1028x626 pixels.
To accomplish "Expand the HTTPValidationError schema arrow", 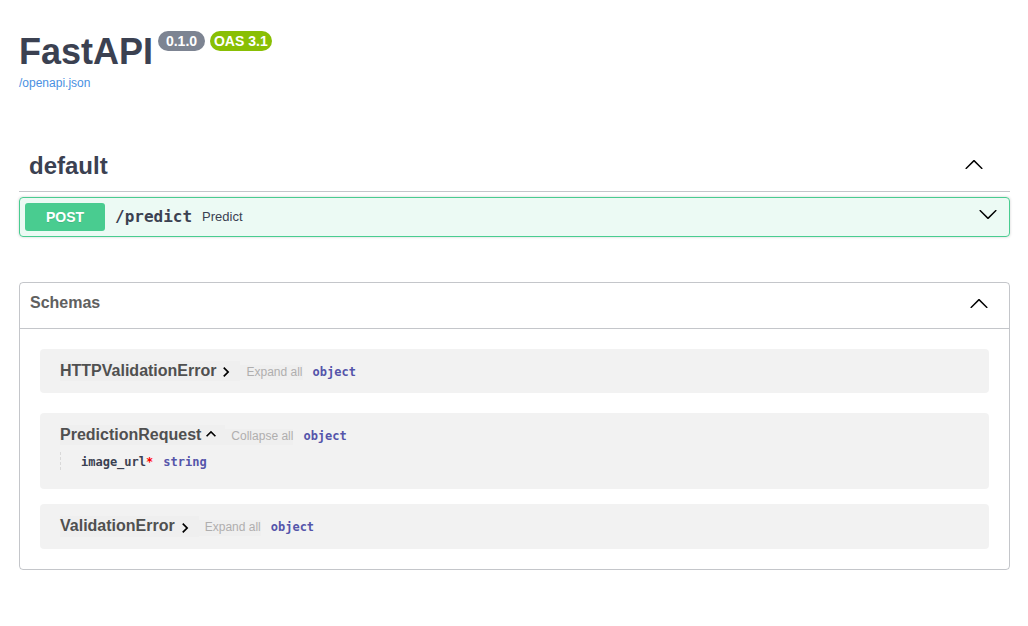I will click(x=226, y=372).
